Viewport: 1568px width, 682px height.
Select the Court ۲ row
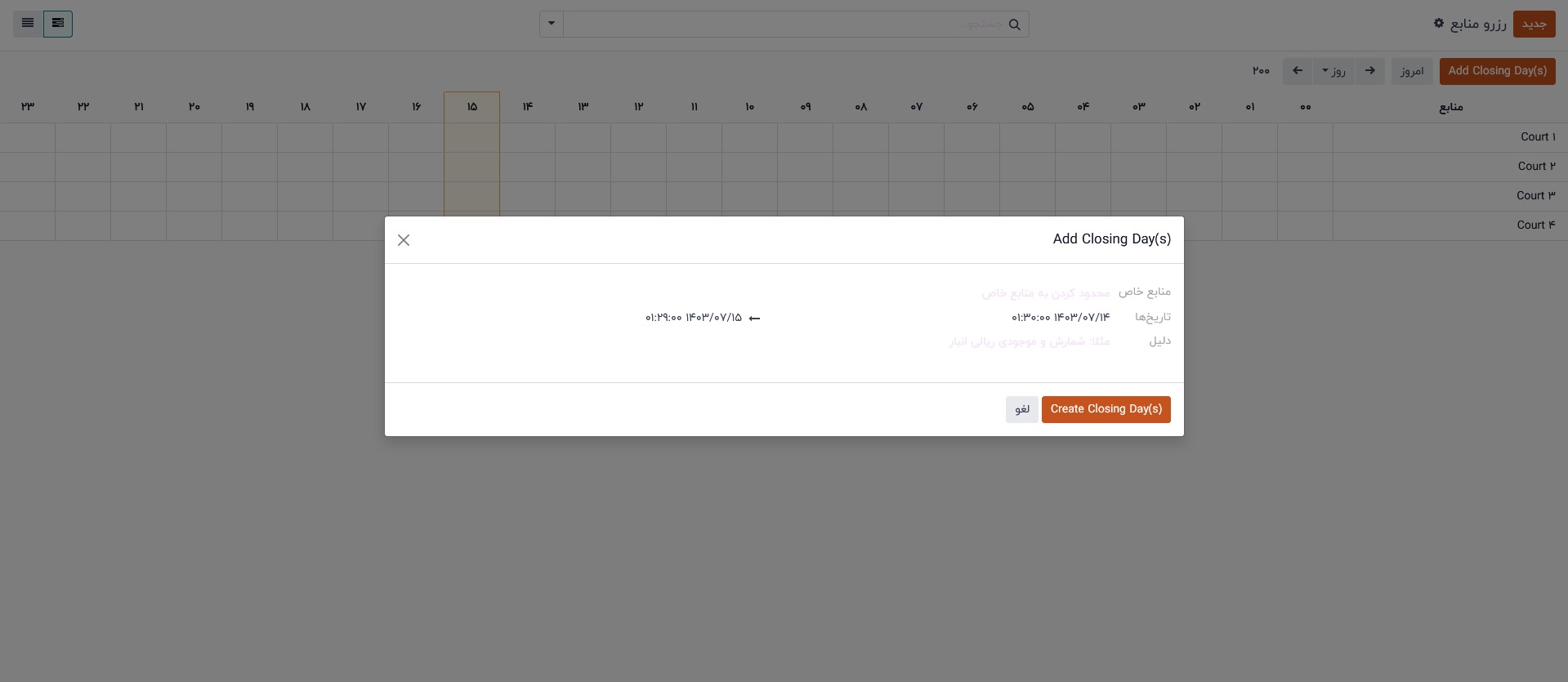point(1450,167)
